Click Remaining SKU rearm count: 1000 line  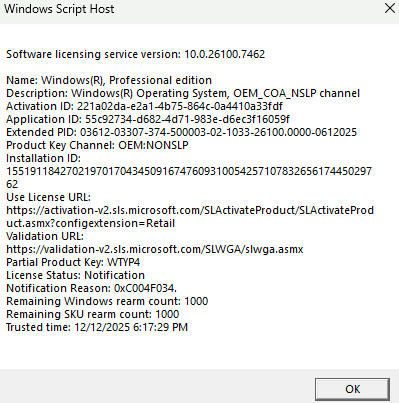[x=93, y=314]
